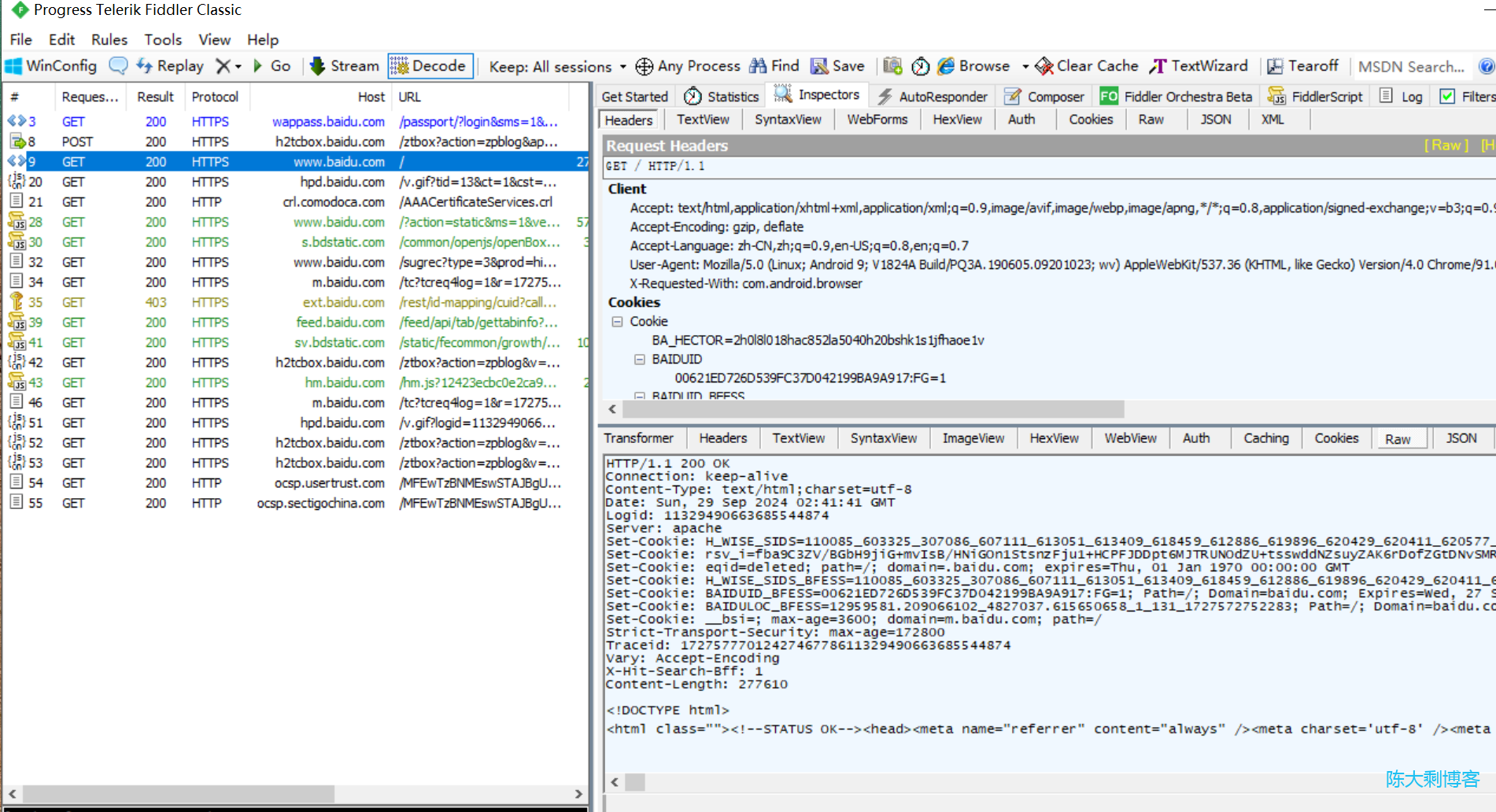Sort by the Protocol column header
The image size is (1496, 812).
[x=215, y=97]
